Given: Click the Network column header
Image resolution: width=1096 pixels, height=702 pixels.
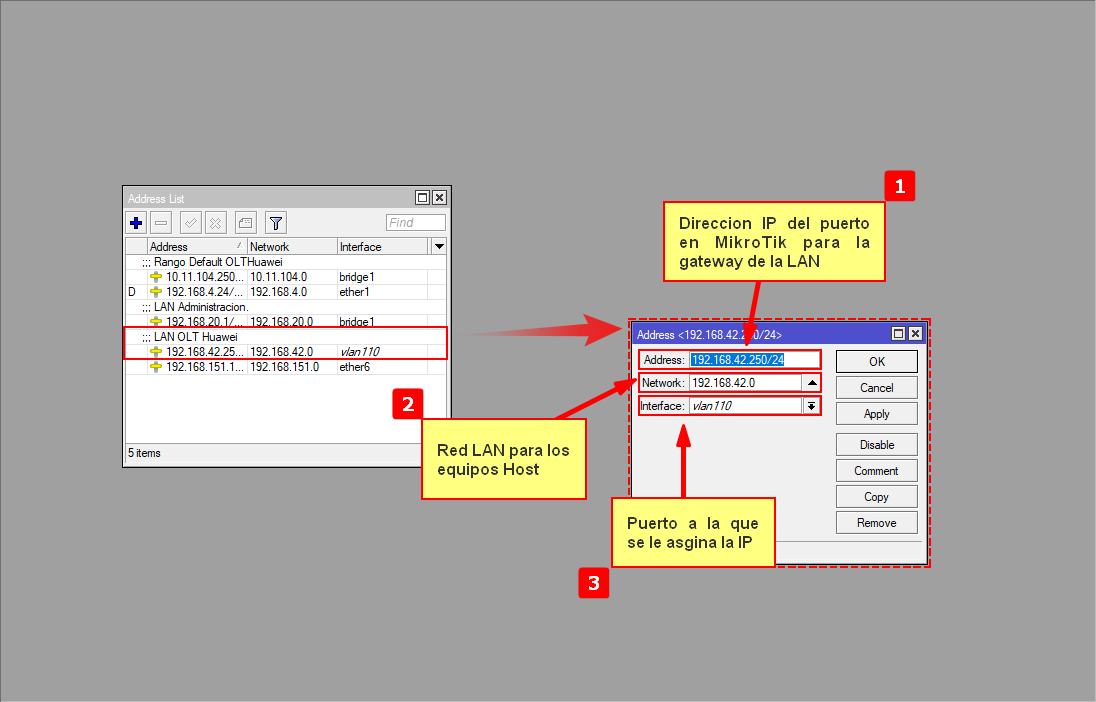Looking at the screenshot, I should (290, 246).
